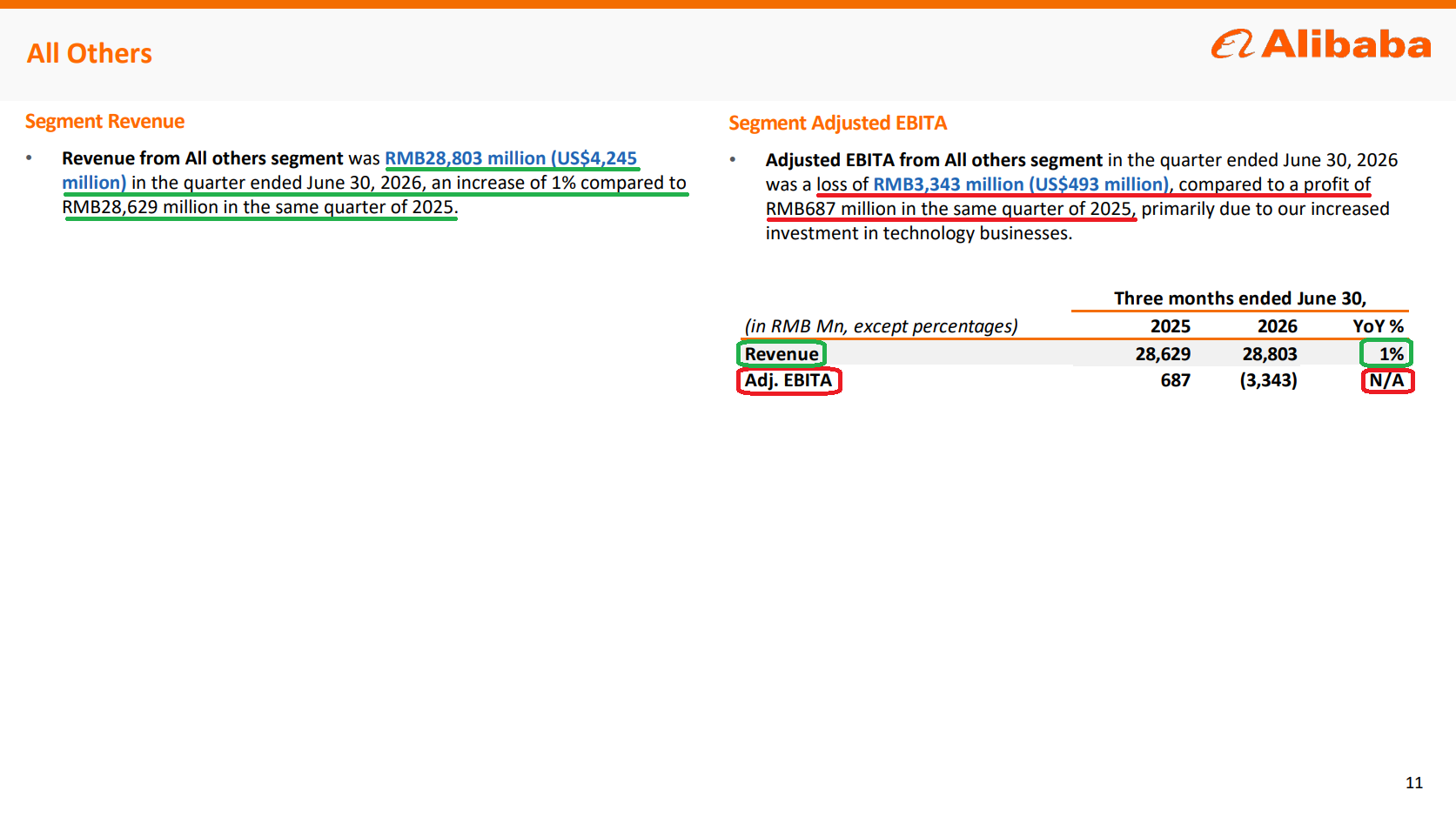Click "investment in technology businesses." line
Image resolution: width=1456 pixels, height=817 pixels.
(x=919, y=233)
